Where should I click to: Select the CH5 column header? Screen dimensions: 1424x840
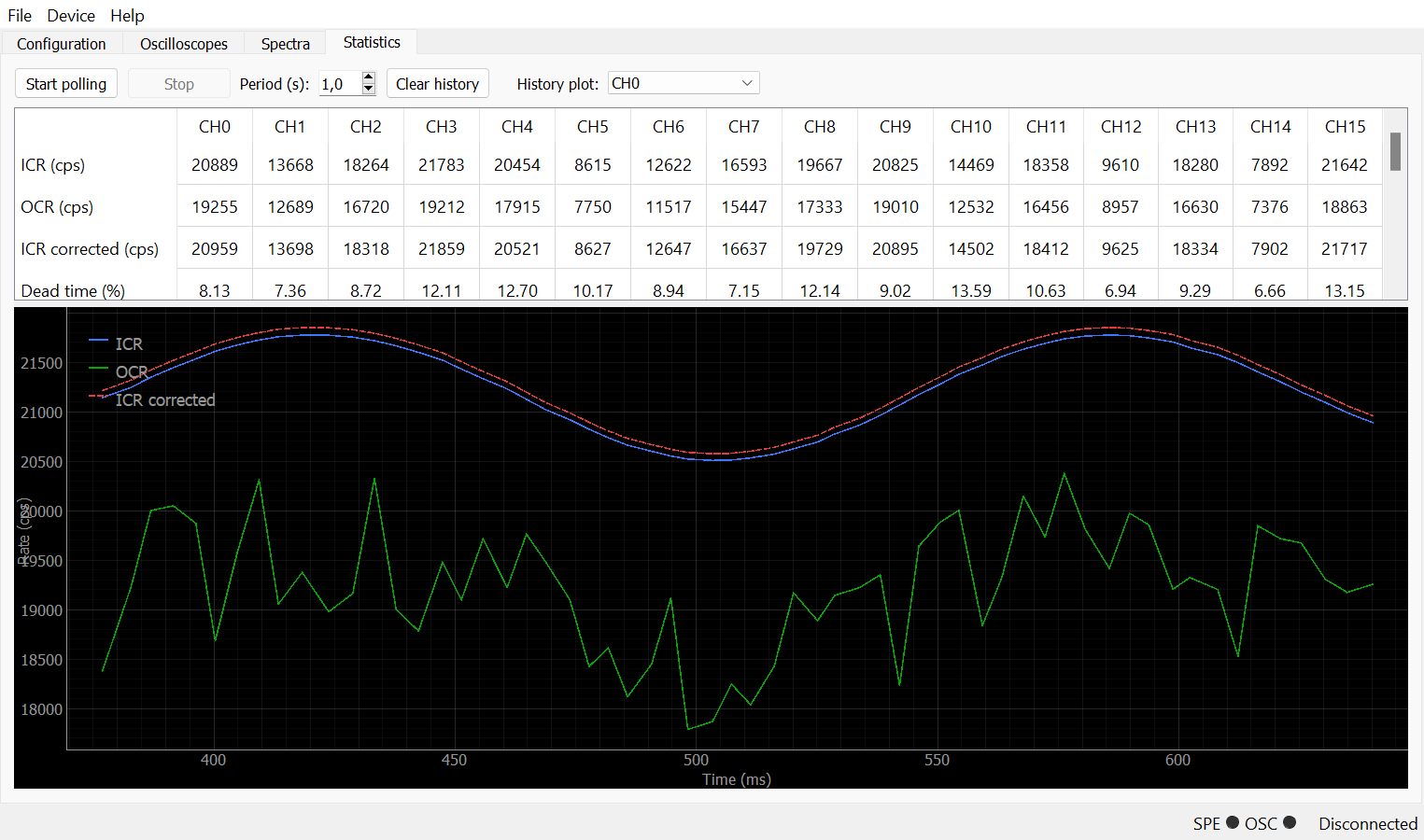pos(593,126)
